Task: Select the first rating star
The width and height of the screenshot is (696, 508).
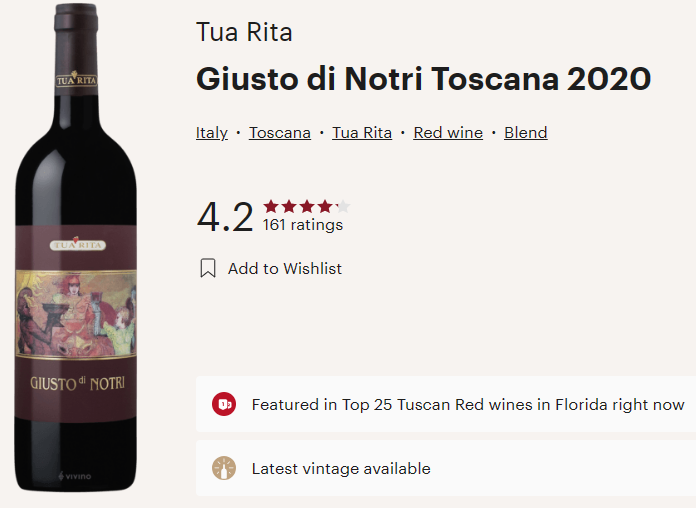Action: (271, 207)
